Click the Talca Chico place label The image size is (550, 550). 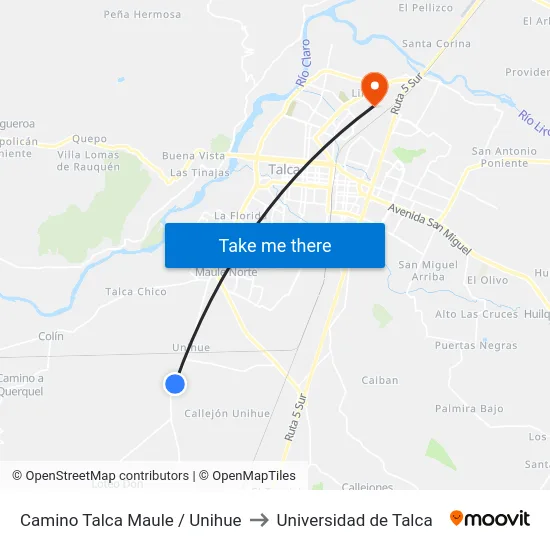click(136, 291)
